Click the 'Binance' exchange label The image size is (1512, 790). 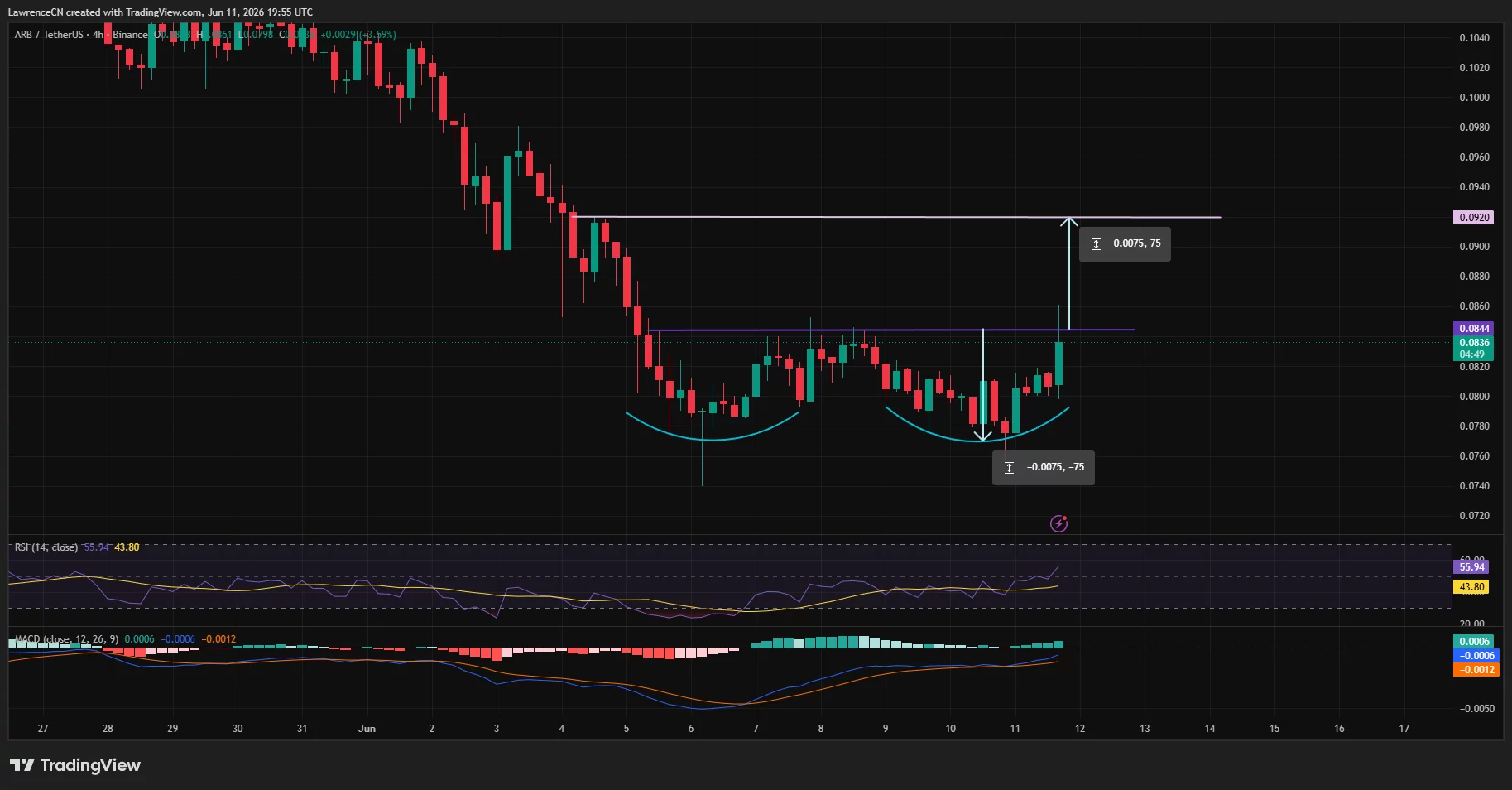130,35
